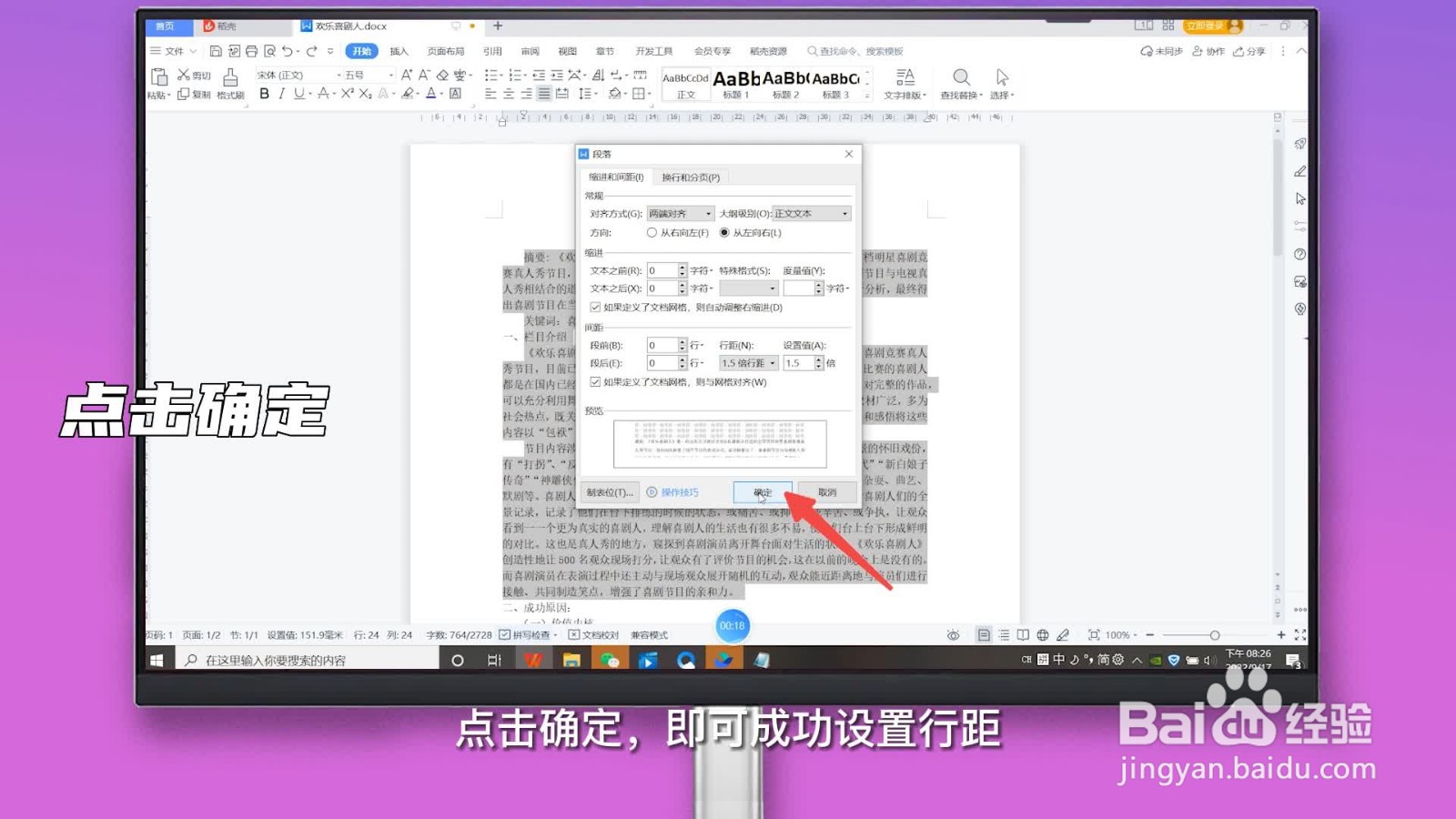Uncheck 则自动调整右缩进(D) checkbox
This screenshot has width=1456, height=819.
pos(594,308)
